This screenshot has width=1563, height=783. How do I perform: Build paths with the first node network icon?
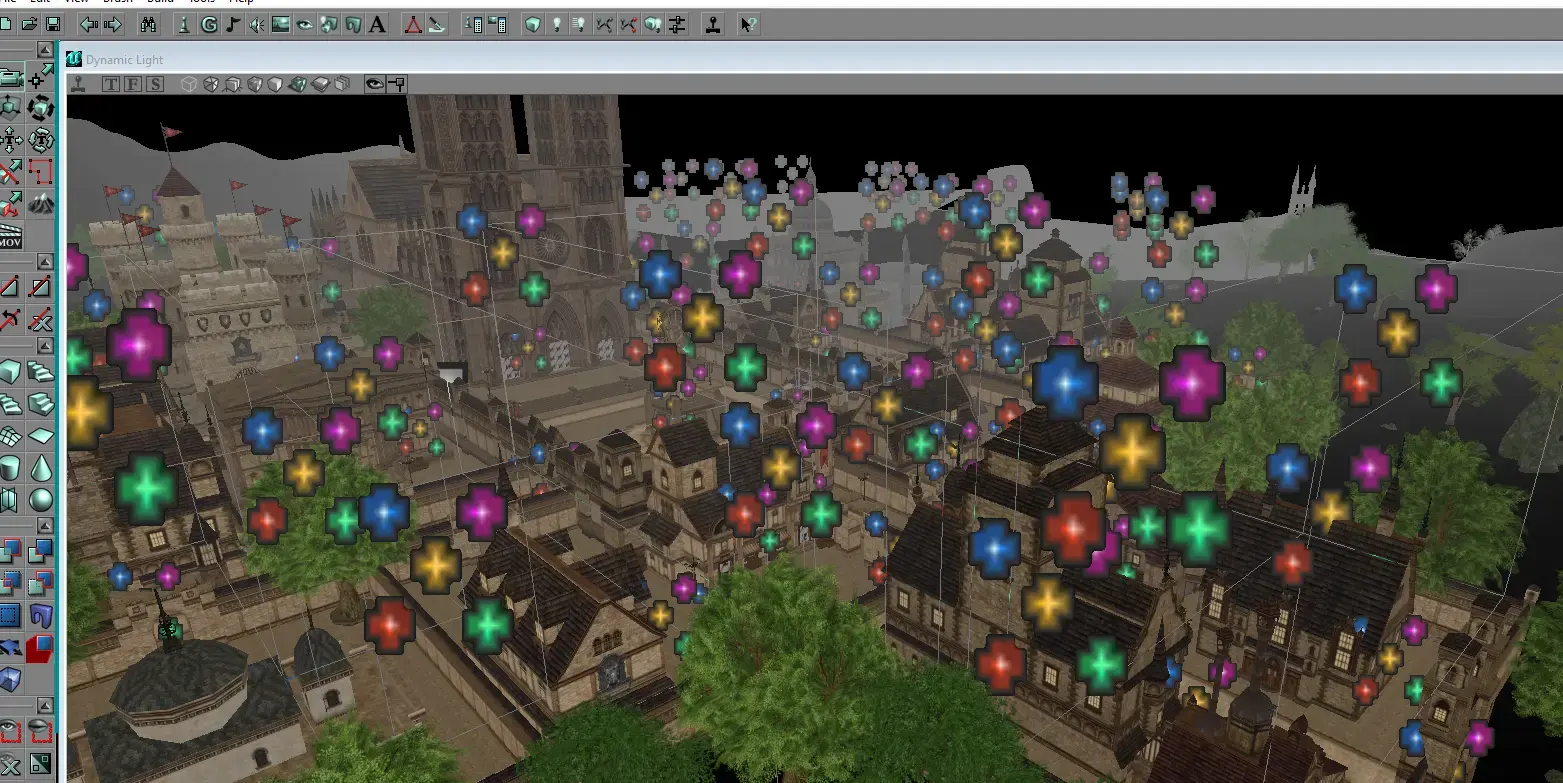[605, 24]
